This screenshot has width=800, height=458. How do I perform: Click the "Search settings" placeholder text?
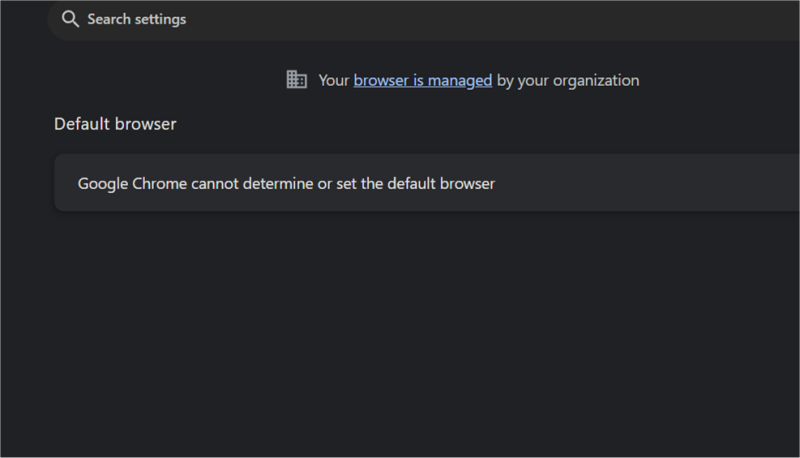[x=136, y=19]
